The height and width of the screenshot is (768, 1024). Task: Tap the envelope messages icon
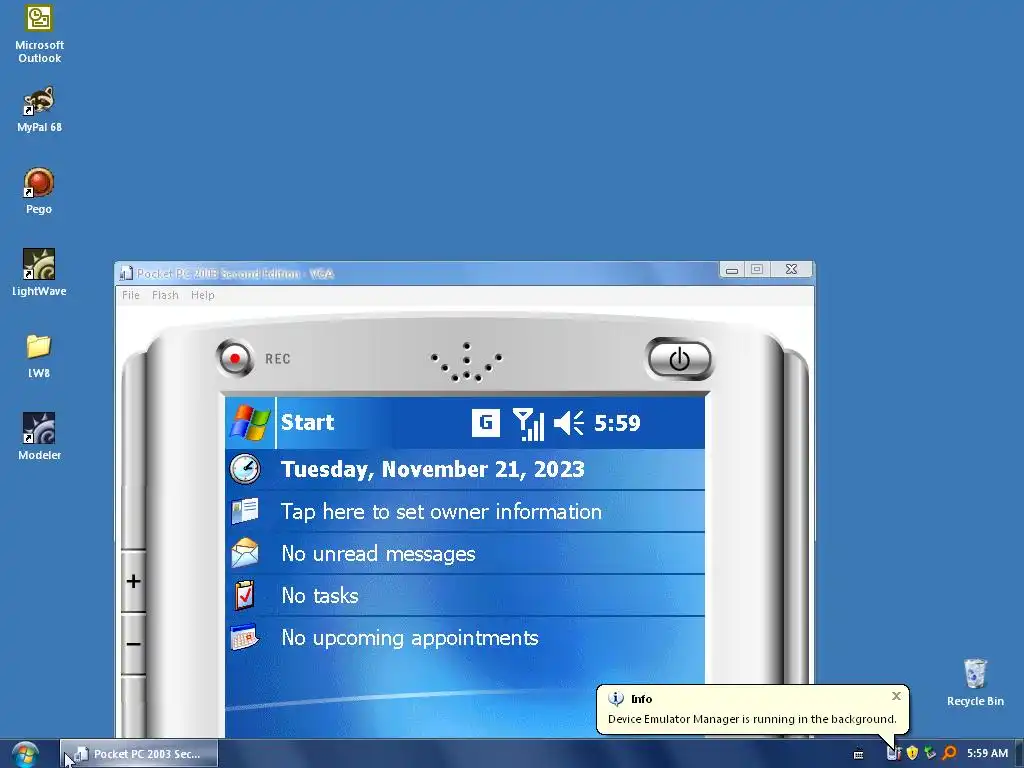tap(245, 552)
